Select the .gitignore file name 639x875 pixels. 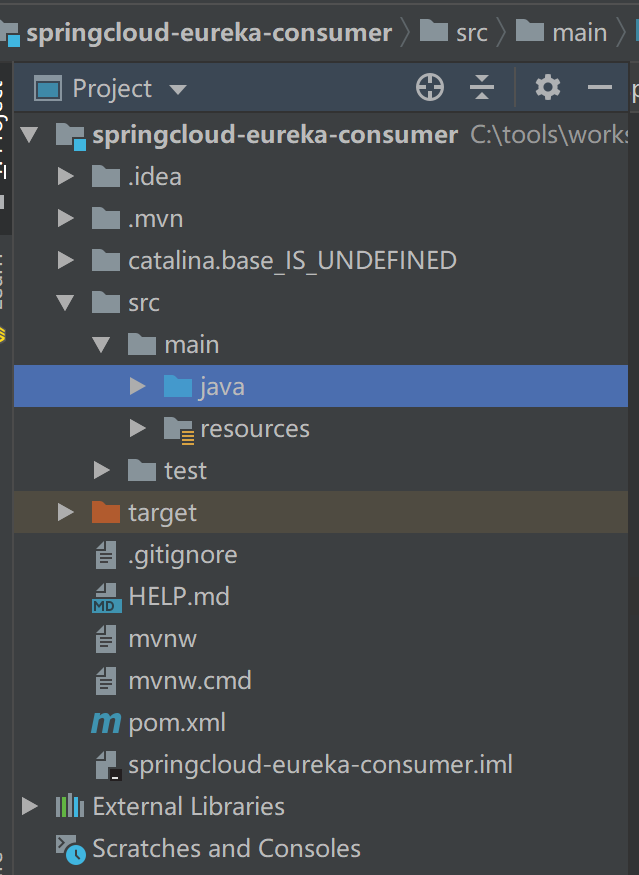point(182,555)
